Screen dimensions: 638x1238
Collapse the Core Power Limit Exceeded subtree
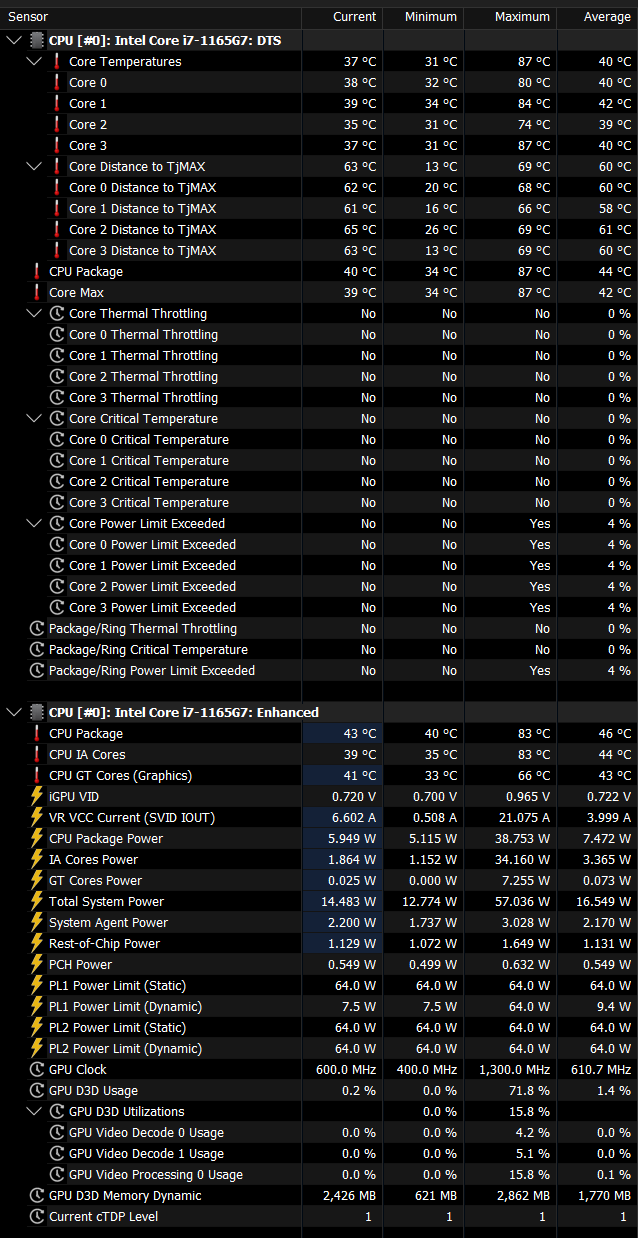click(34, 523)
